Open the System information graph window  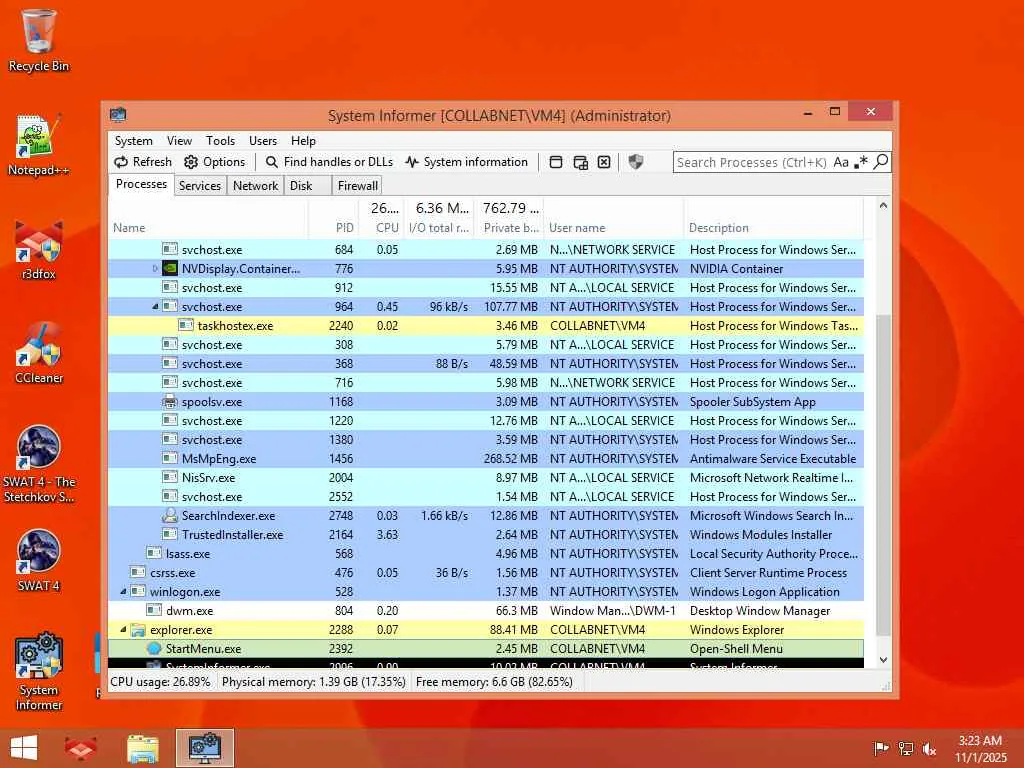coord(466,162)
